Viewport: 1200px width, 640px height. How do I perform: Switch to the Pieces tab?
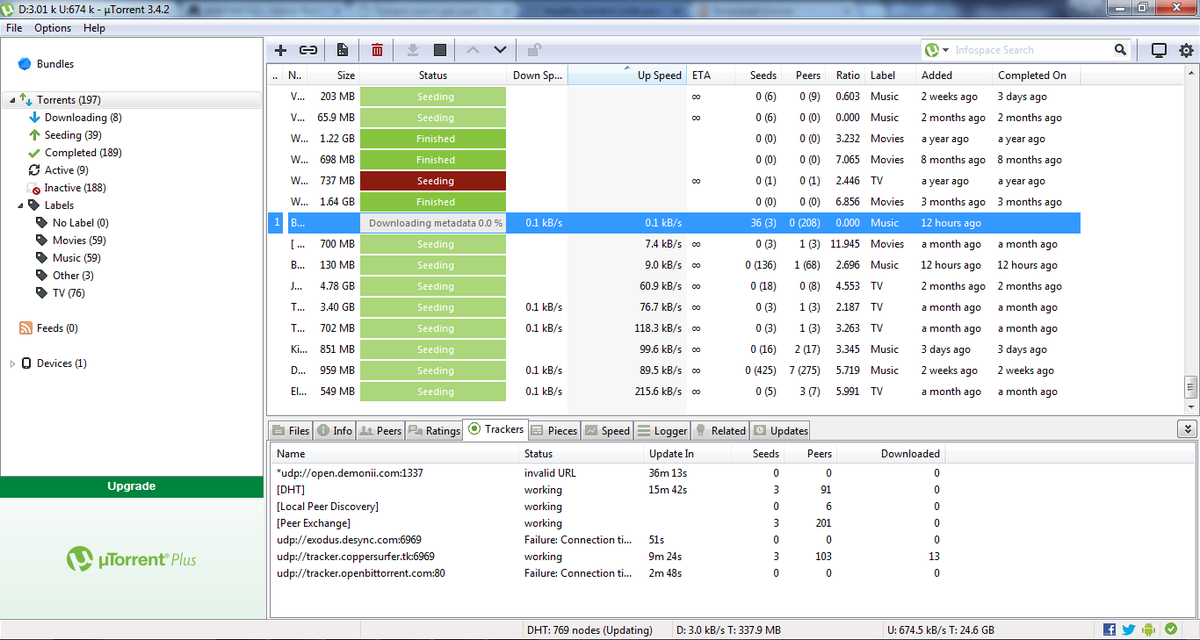tap(555, 430)
